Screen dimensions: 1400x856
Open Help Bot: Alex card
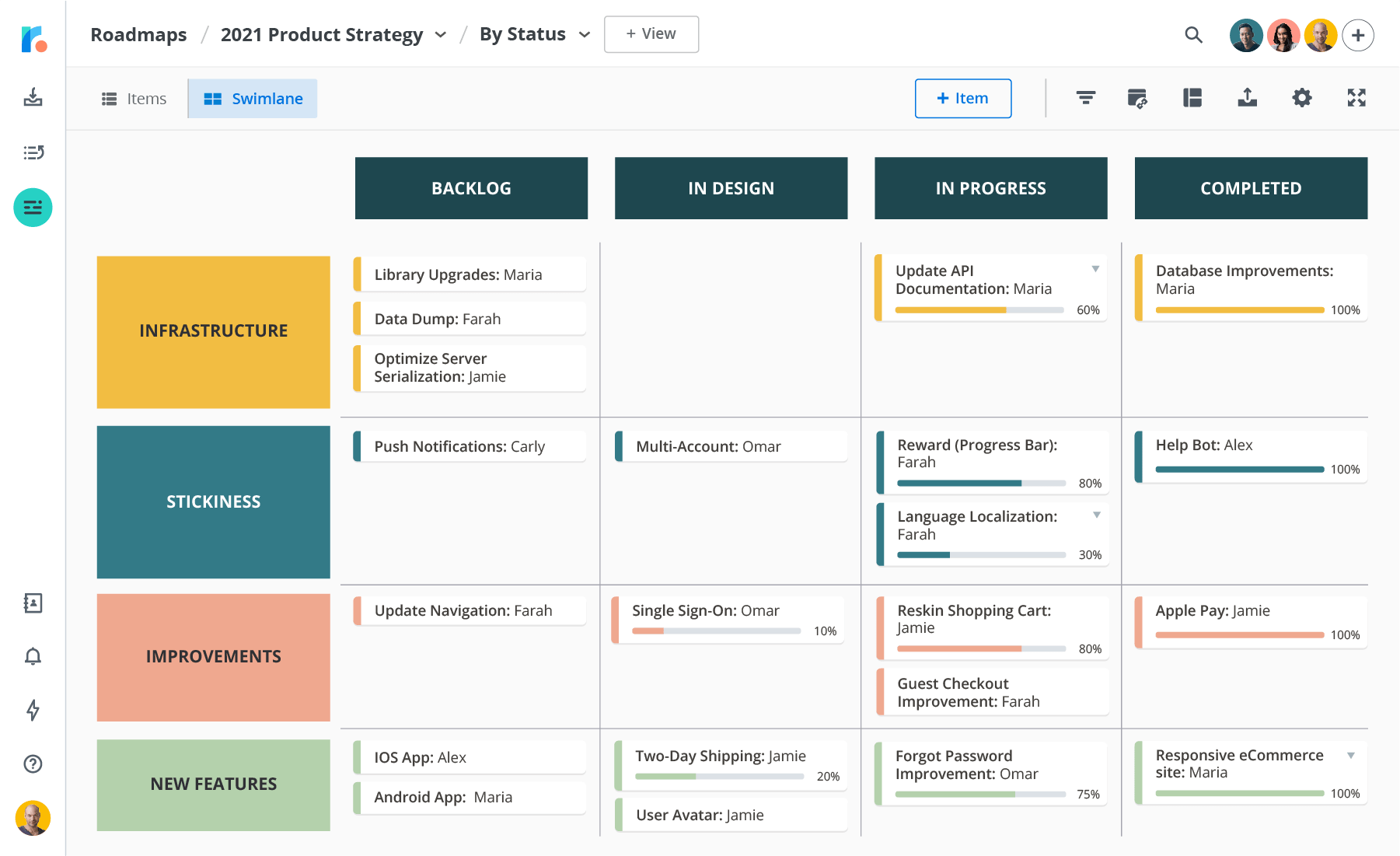coord(1251,456)
